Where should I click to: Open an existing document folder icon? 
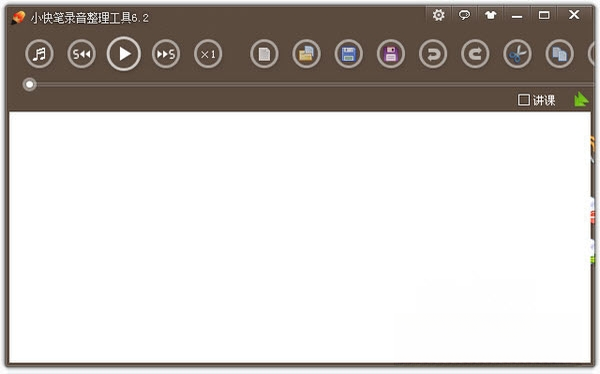point(307,54)
